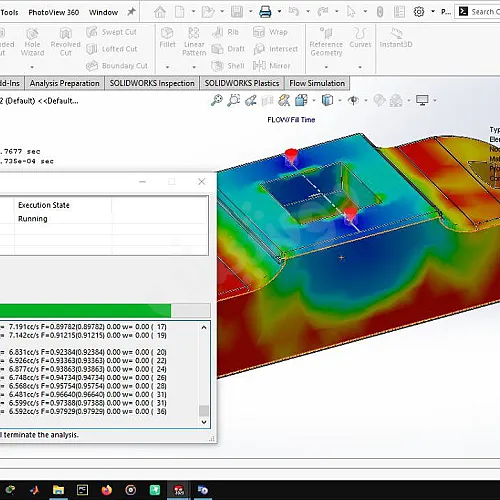
Task: Click the New document icon
Action: point(180,12)
